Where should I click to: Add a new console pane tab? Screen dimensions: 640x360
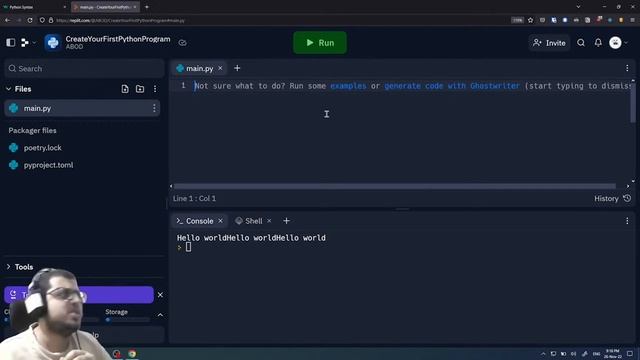pyautogui.click(x=287, y=221)
